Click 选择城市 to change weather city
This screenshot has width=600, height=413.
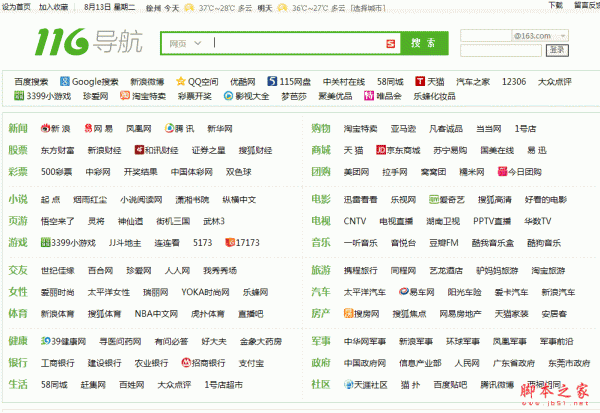[368, 8]
